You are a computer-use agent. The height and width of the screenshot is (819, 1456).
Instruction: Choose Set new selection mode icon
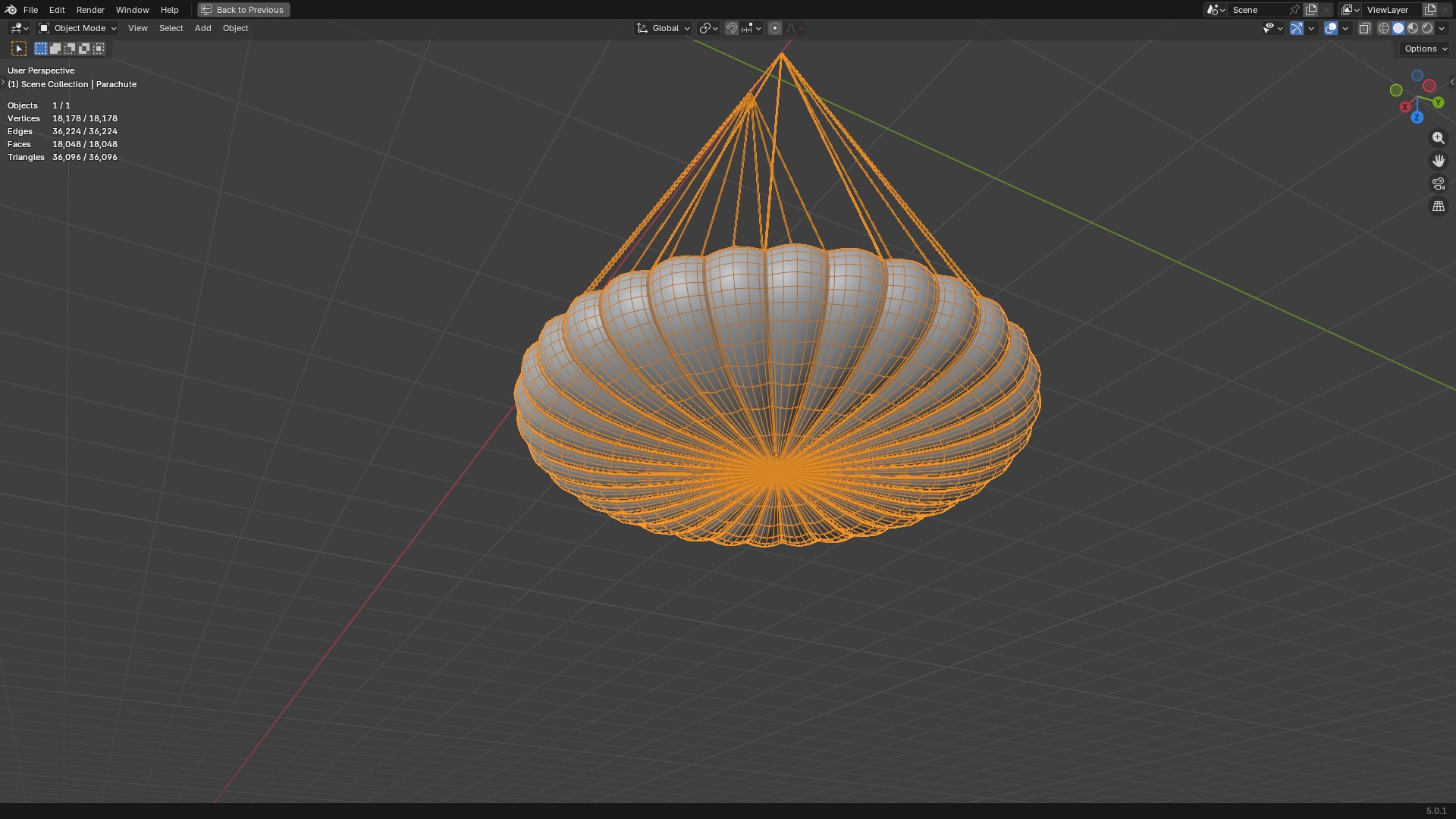pos(41,49)
